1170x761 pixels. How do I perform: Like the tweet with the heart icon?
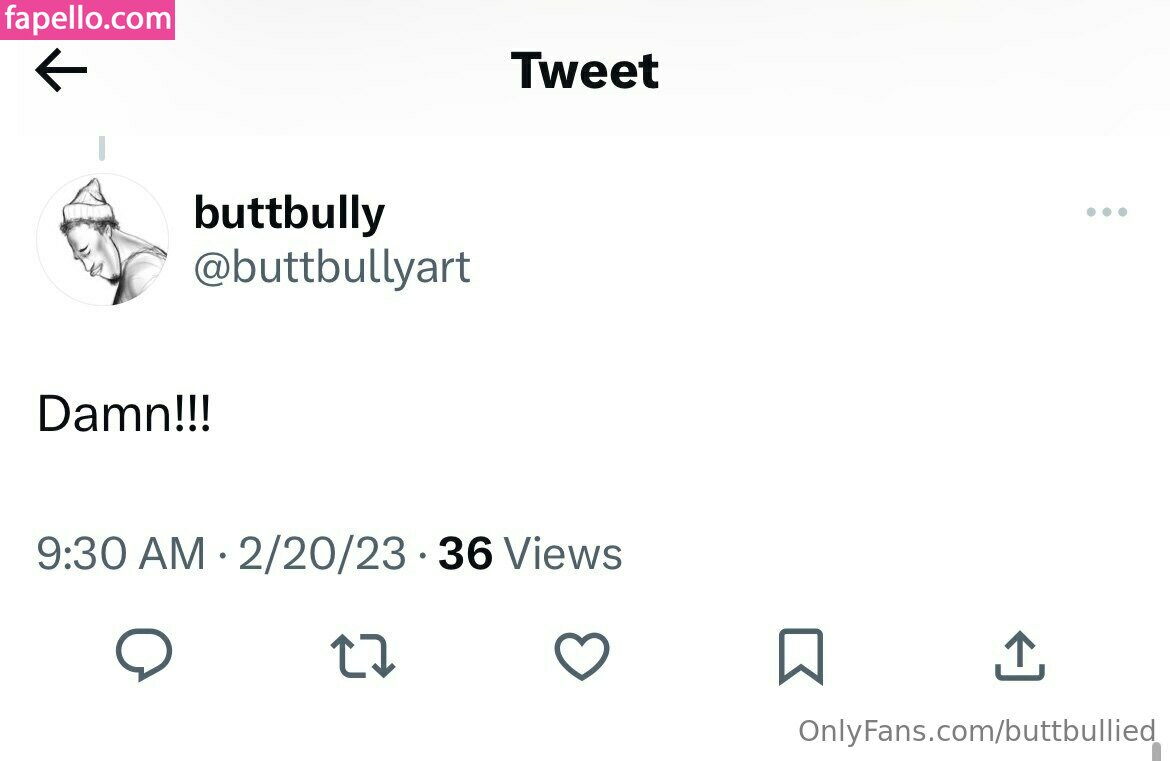582,656
